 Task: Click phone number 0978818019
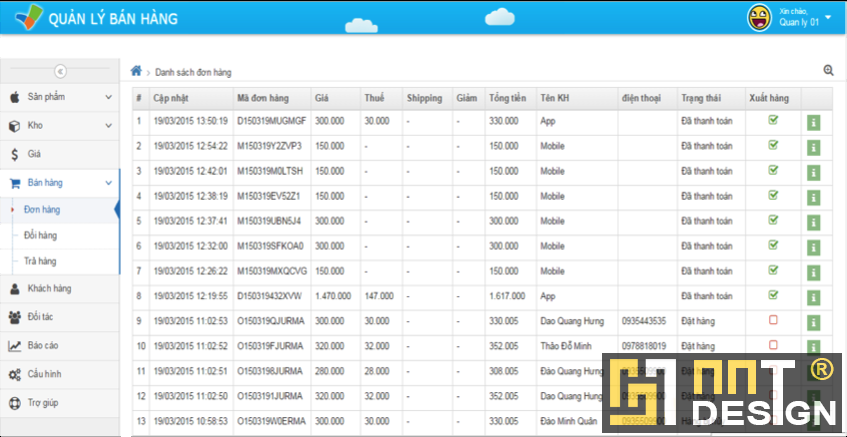(x=644, y=346)
